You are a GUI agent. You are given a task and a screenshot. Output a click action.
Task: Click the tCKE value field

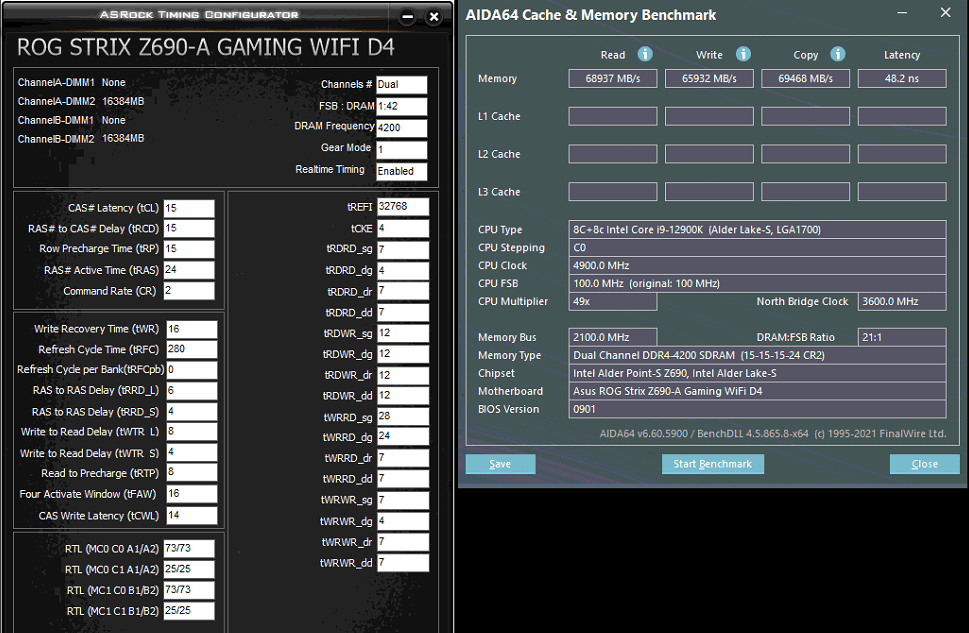pos(403,229)
